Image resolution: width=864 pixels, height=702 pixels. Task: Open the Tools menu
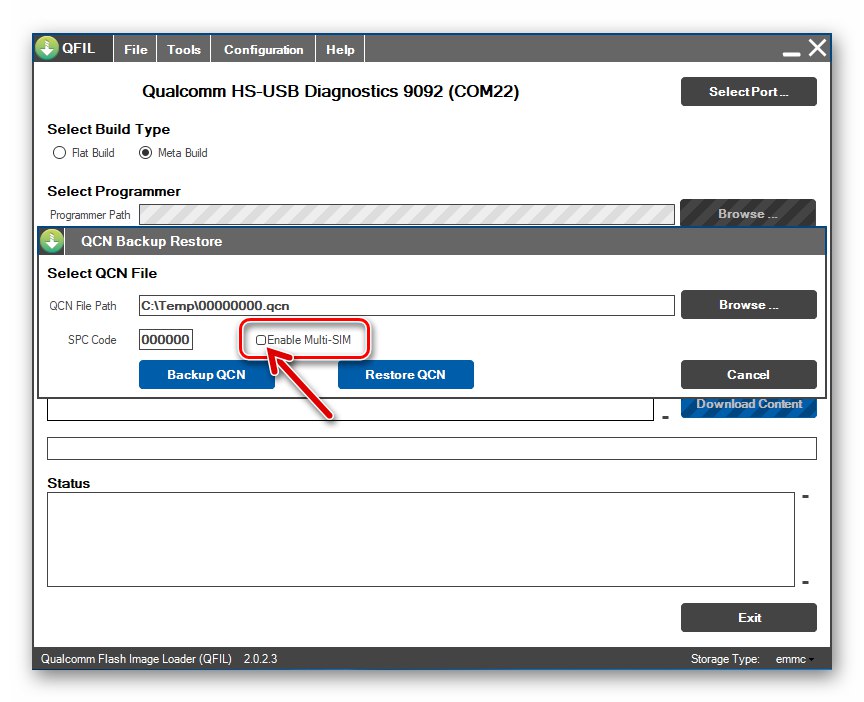coord(183,50)
